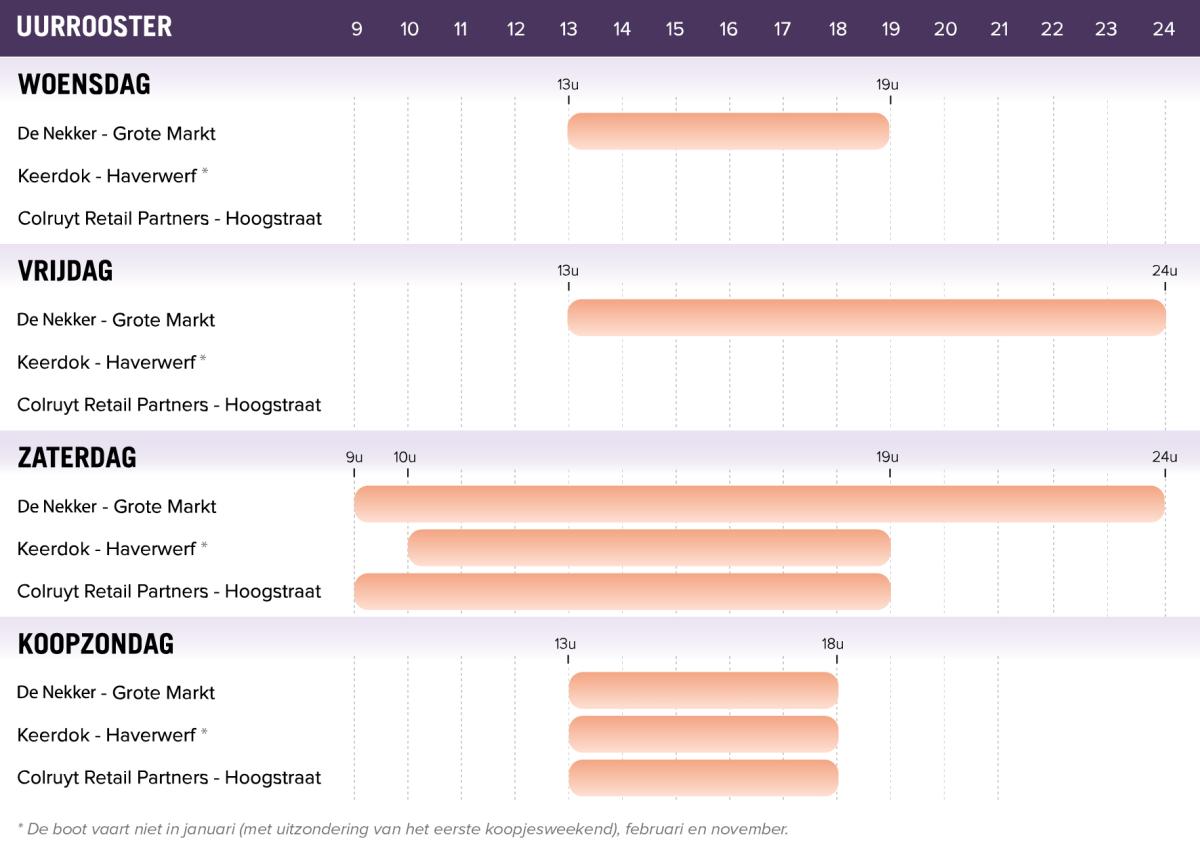Click the Vrijdag De Nekker time bar
1200x854 pixels.
tap(866, 317)
